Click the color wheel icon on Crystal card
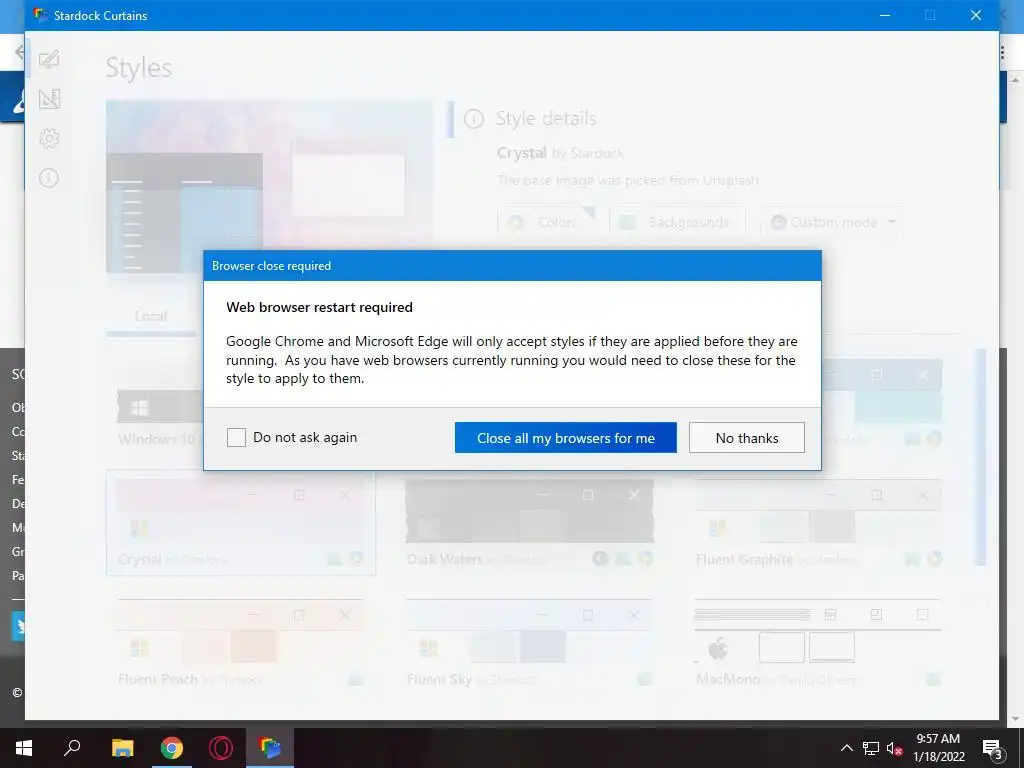The height and width of the screenshot is (768, 1024). coord(357,558)
